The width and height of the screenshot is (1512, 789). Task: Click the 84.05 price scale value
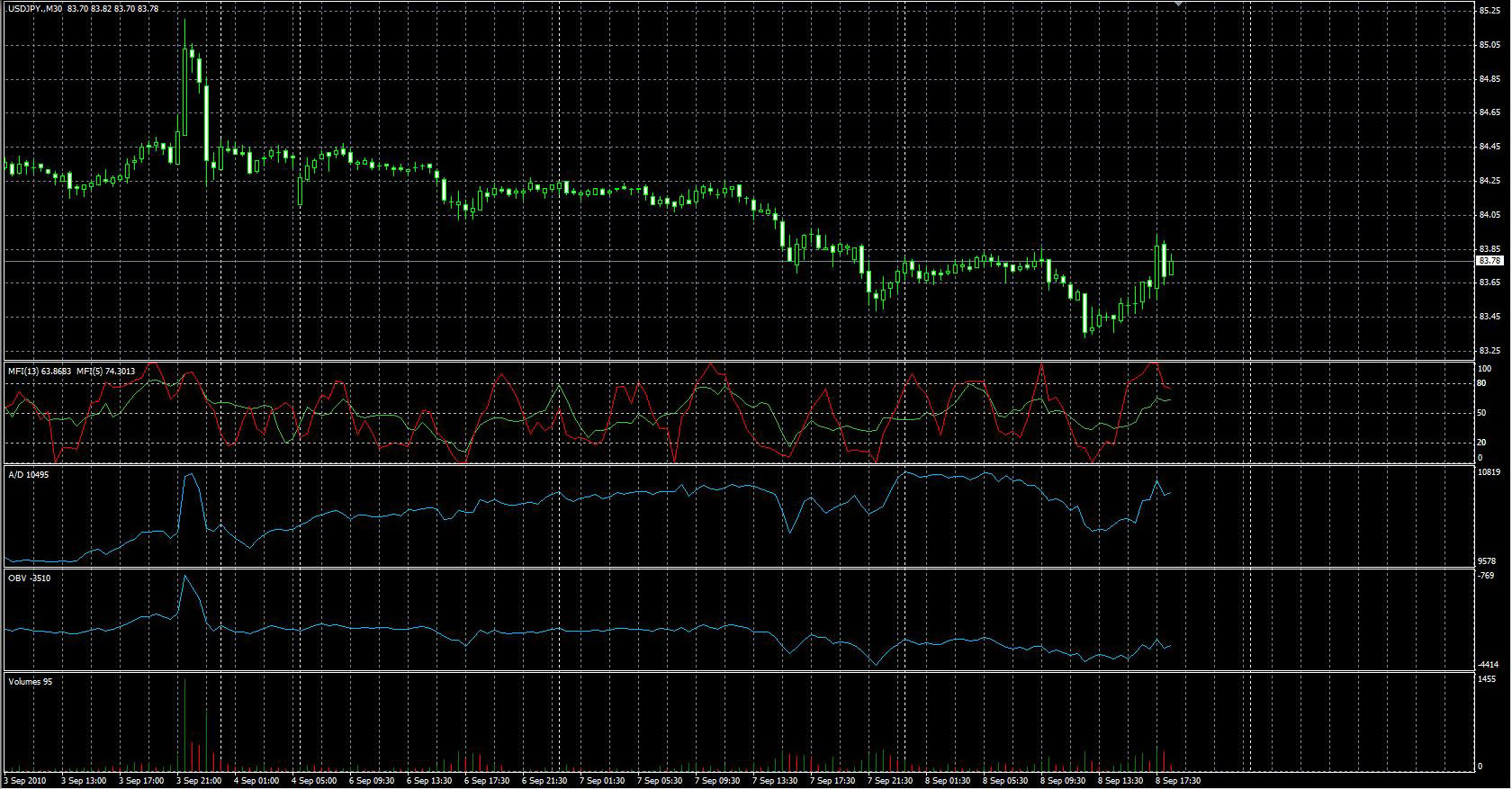(1489, 215)
